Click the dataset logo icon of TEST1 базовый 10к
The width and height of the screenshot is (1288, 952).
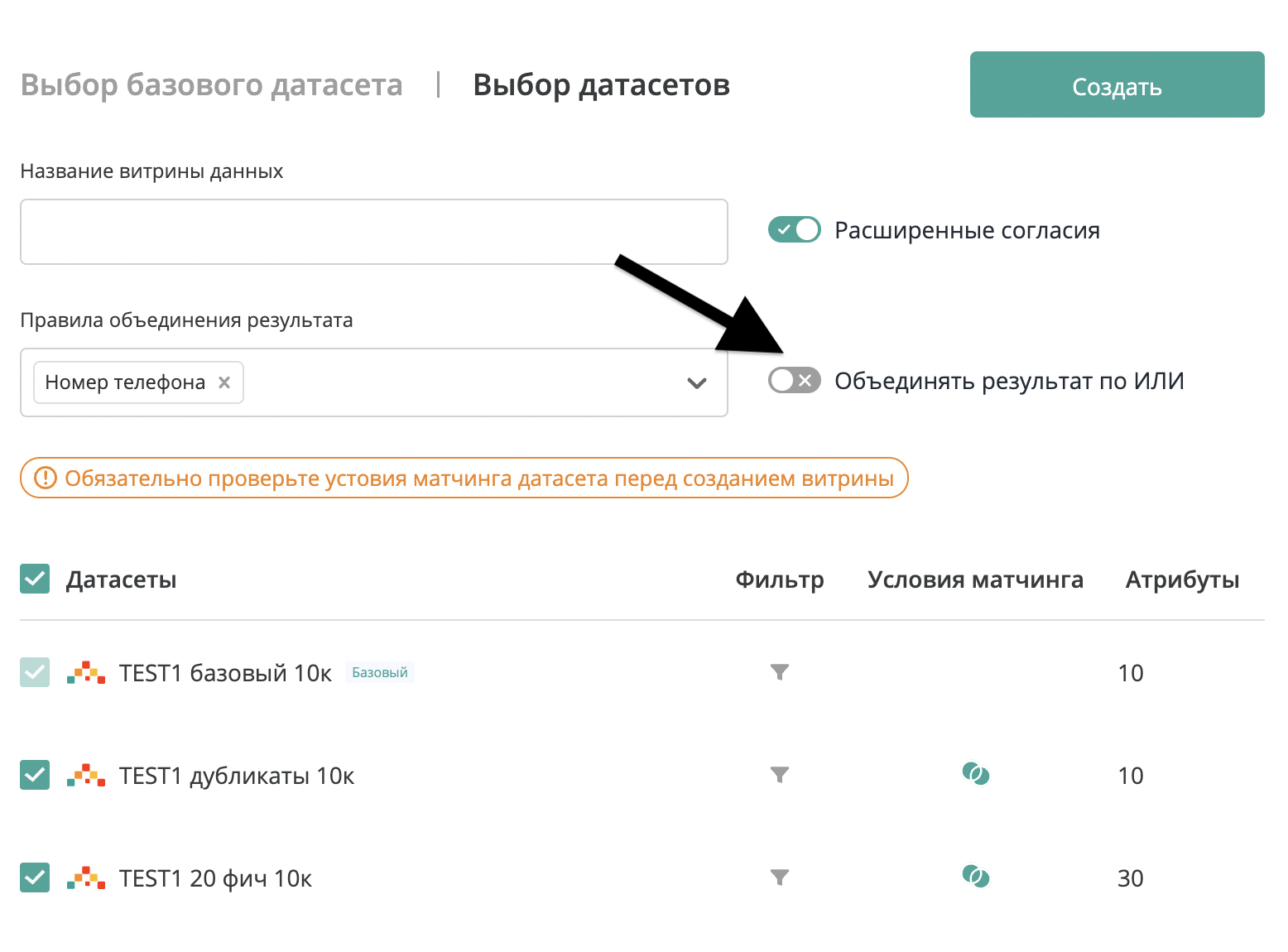click(x=86, y=672)
